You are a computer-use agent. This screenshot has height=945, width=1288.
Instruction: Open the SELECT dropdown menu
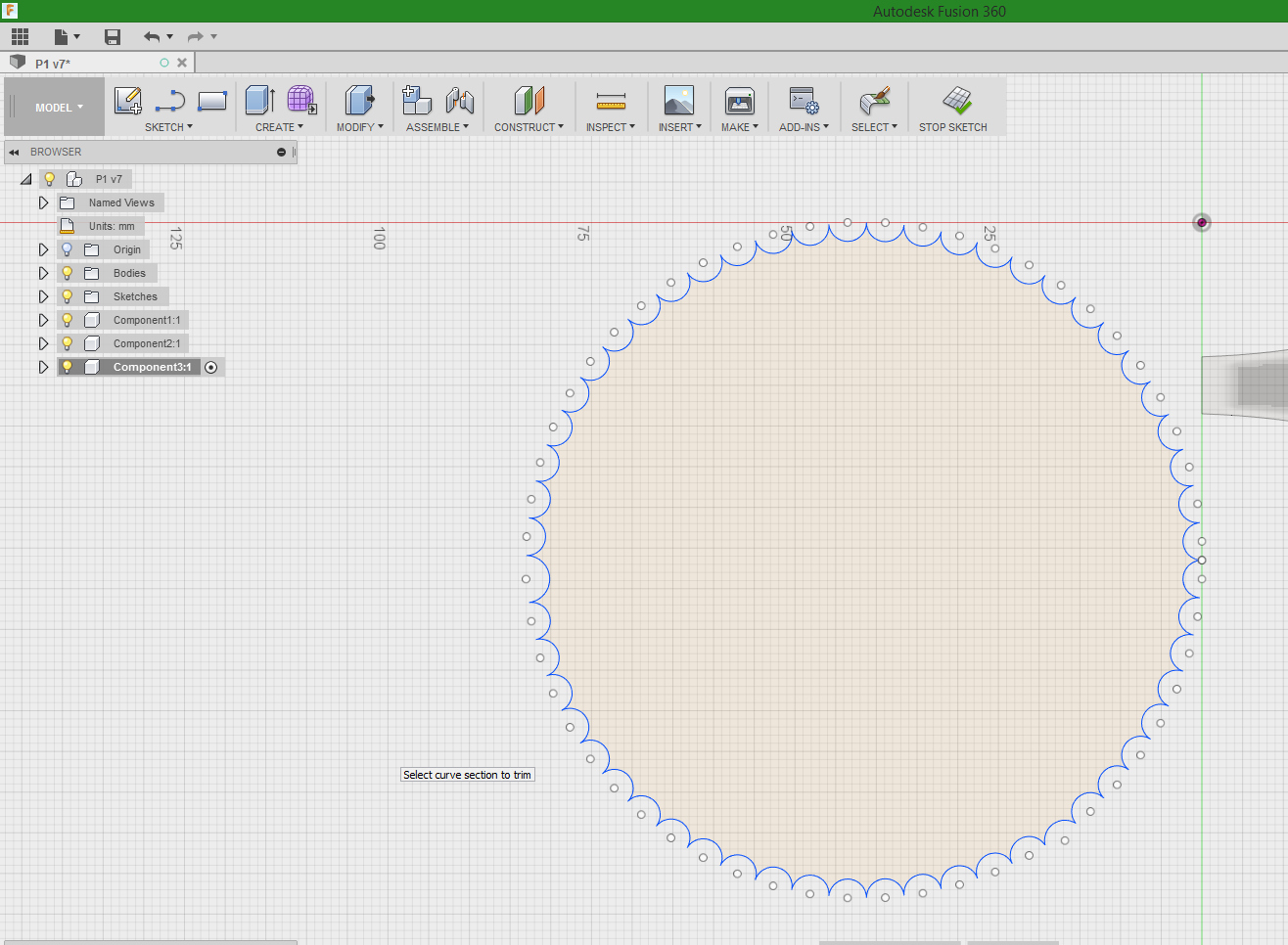point(874,127)
